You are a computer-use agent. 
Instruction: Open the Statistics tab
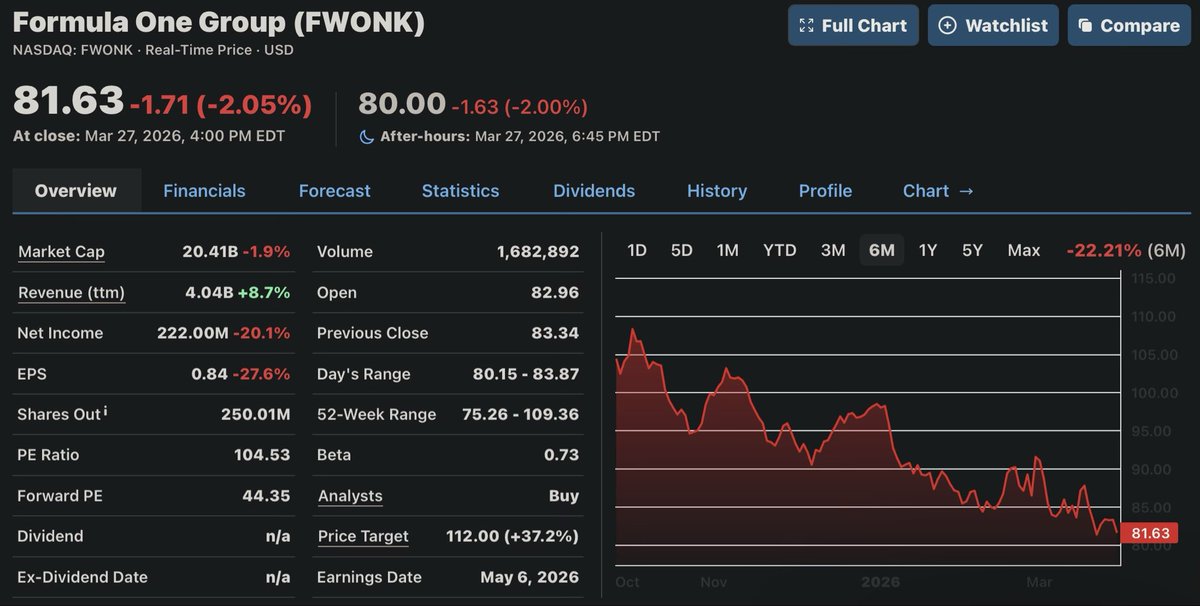[460, 190]
